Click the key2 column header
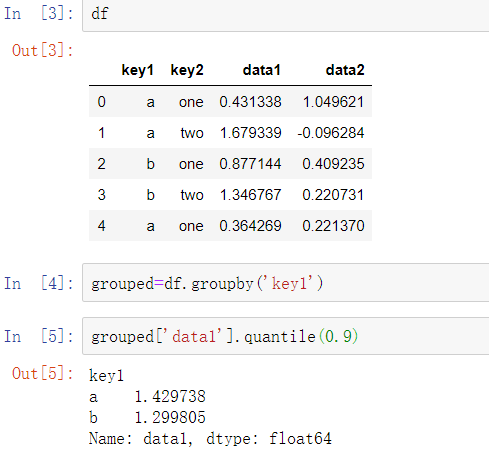 pyautogui.click(x=187, y=70)
